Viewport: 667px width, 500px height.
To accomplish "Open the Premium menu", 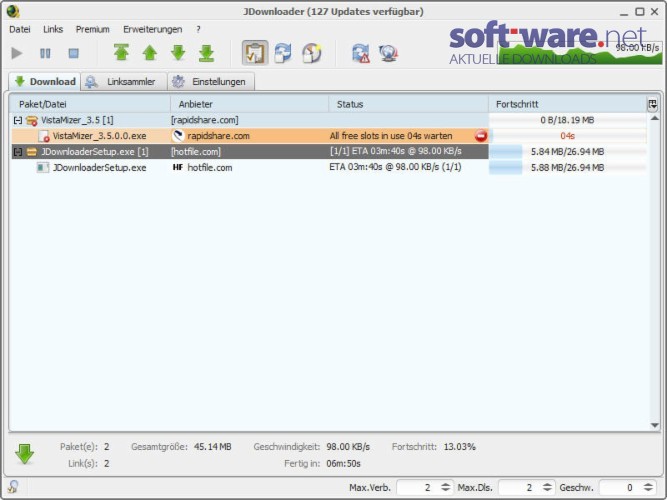I will pyautogui.click(x=93, y=29).
